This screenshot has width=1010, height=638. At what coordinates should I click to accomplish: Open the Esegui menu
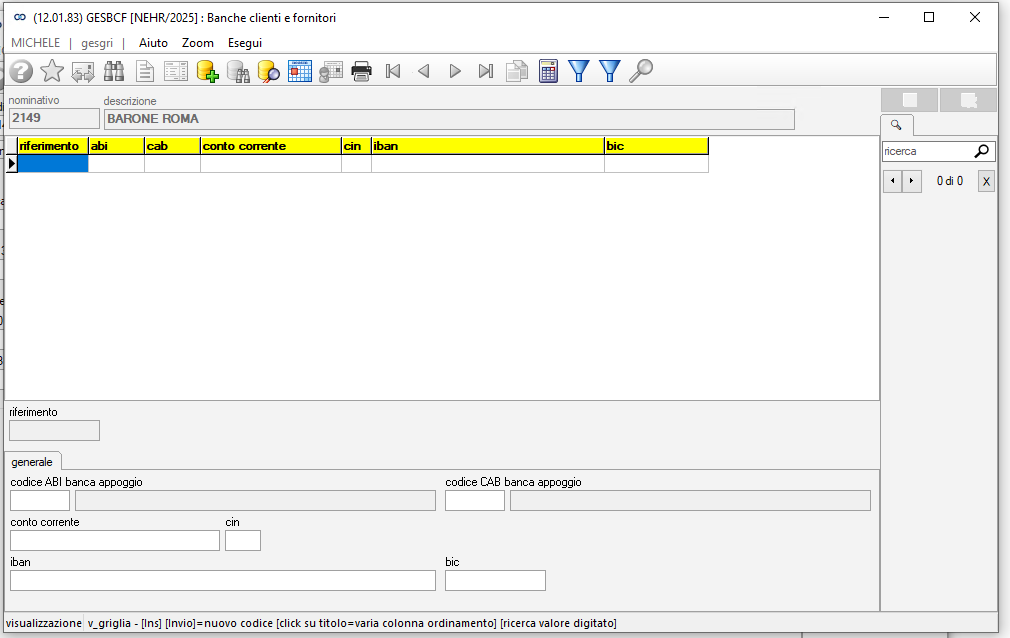(x=245, y=43)
